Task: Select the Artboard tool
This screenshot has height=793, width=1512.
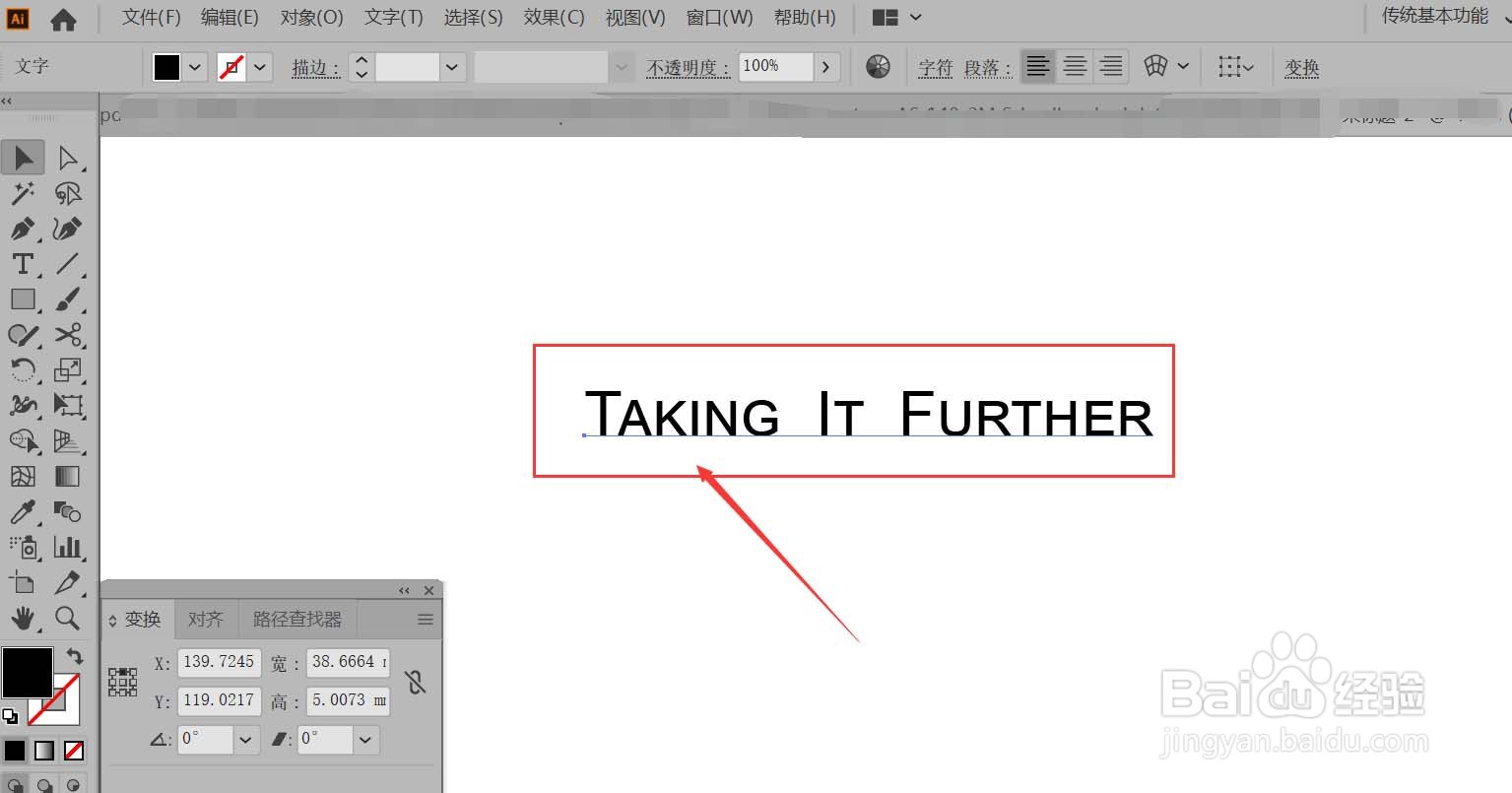Action: (23, 583)
